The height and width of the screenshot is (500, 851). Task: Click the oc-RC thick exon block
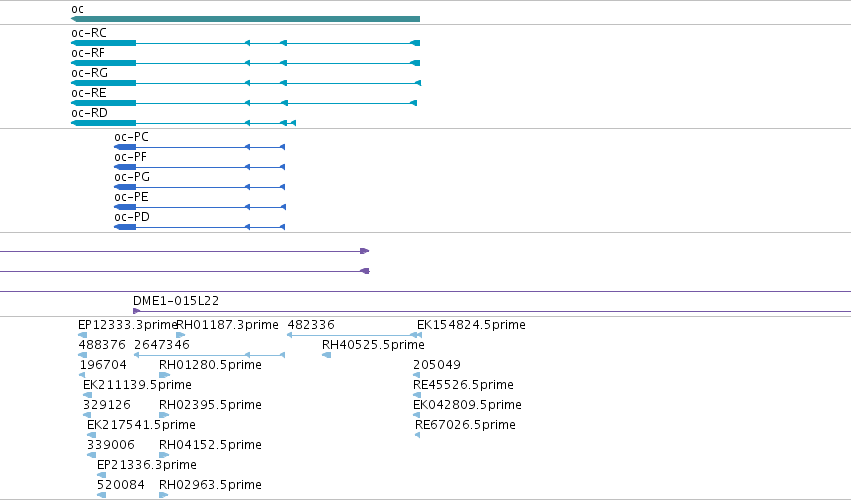[104, 43]
